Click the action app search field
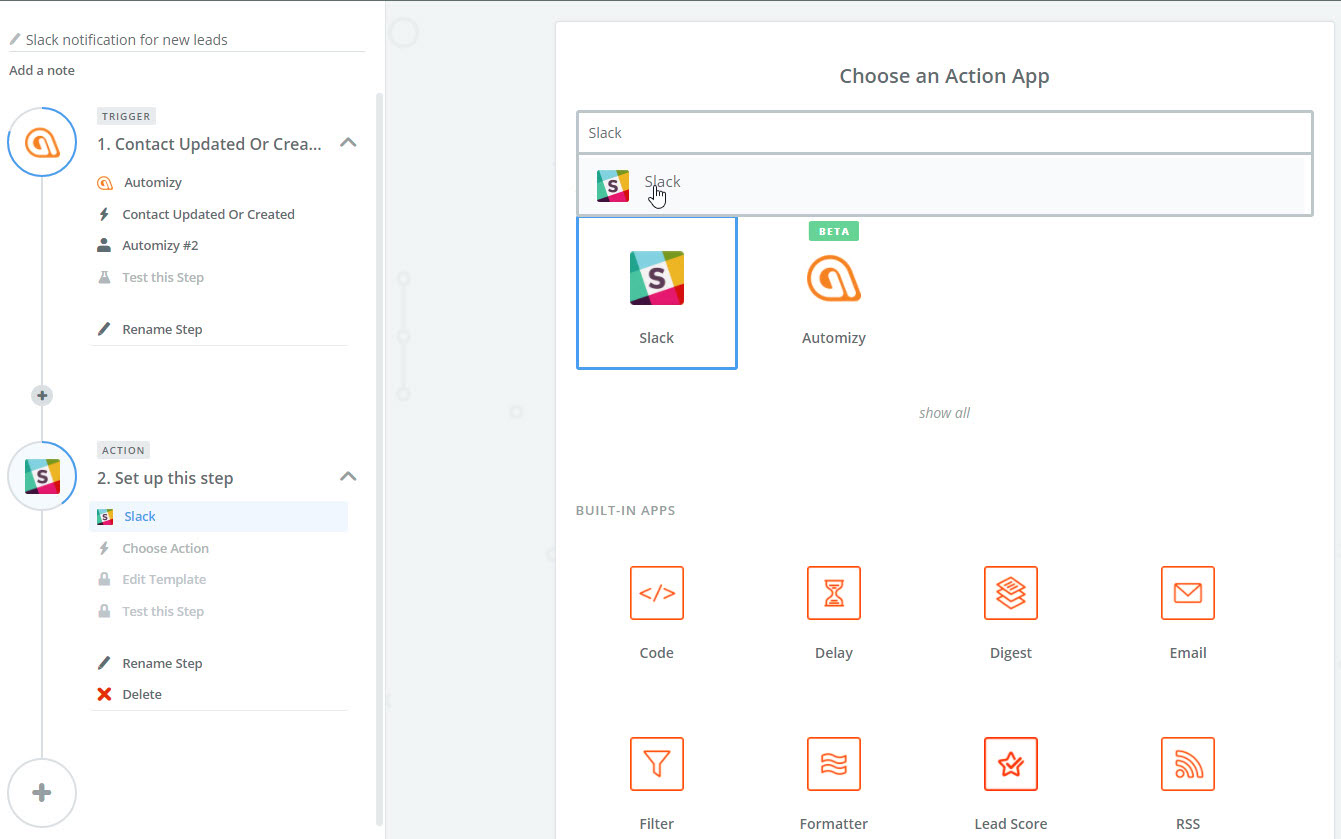 click(x=944, y=132)
